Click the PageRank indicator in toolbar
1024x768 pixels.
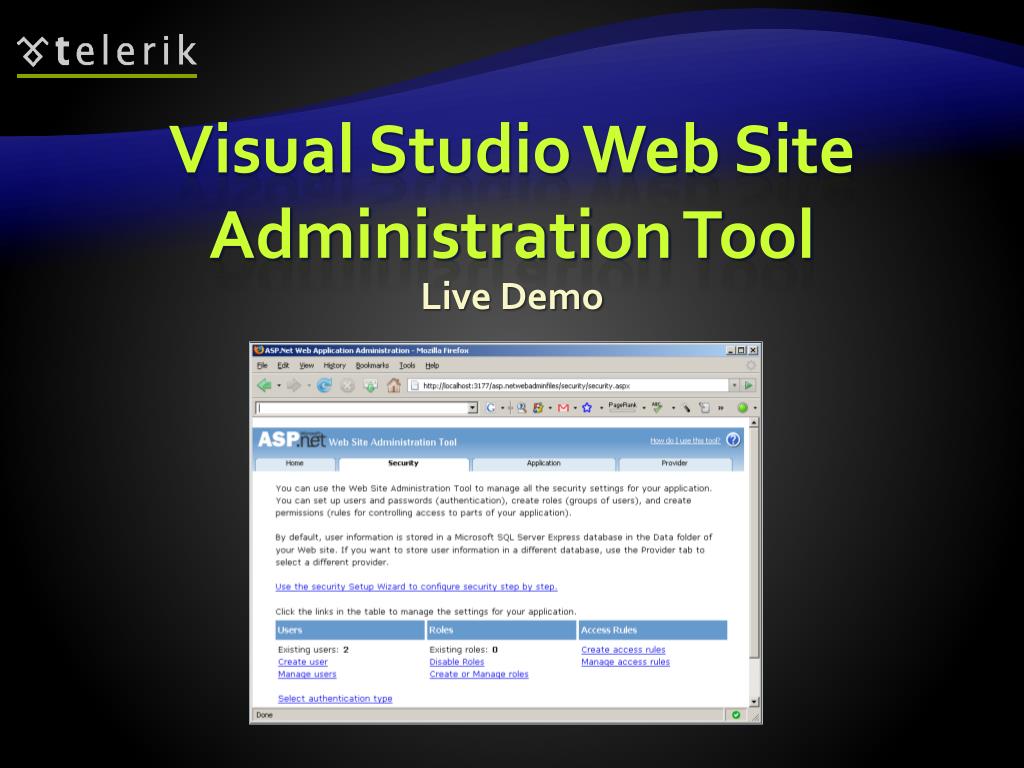[x=622, y=407]
